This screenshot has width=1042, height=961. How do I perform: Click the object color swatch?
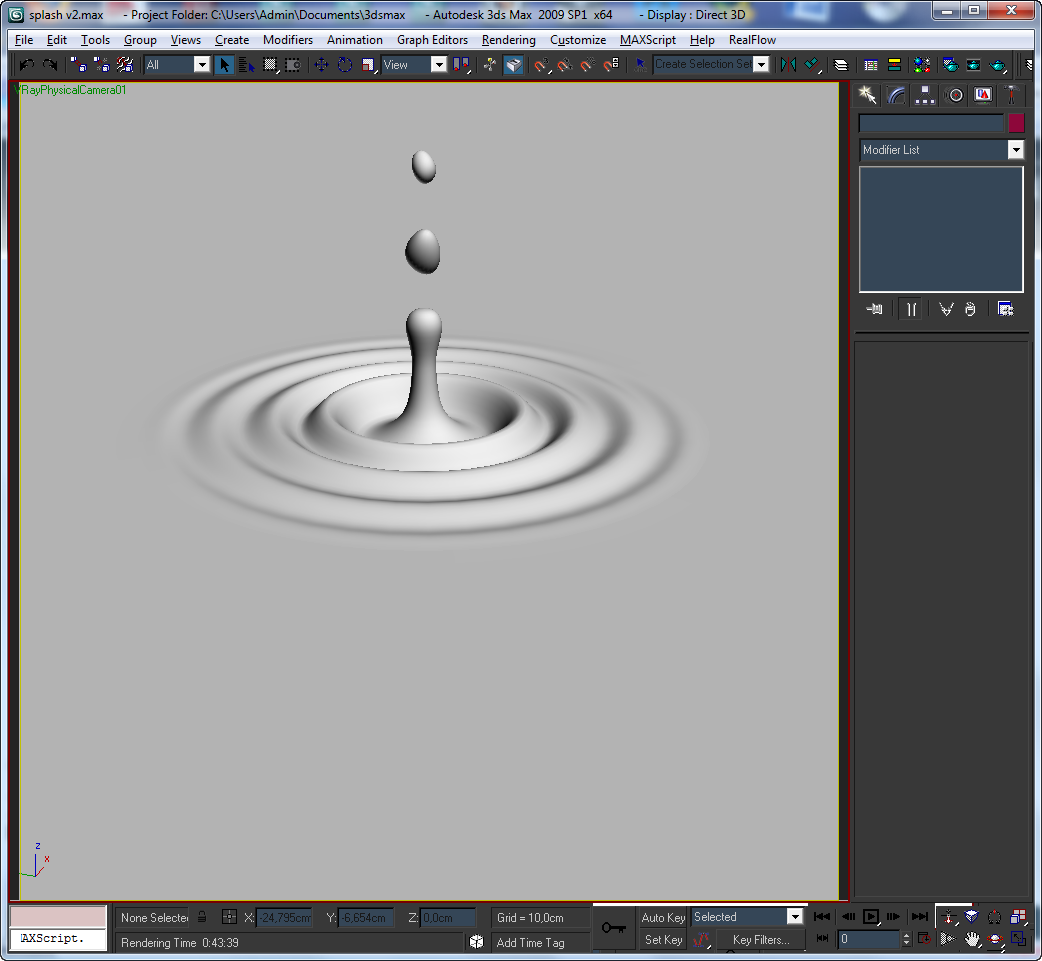pos(1017,122)
